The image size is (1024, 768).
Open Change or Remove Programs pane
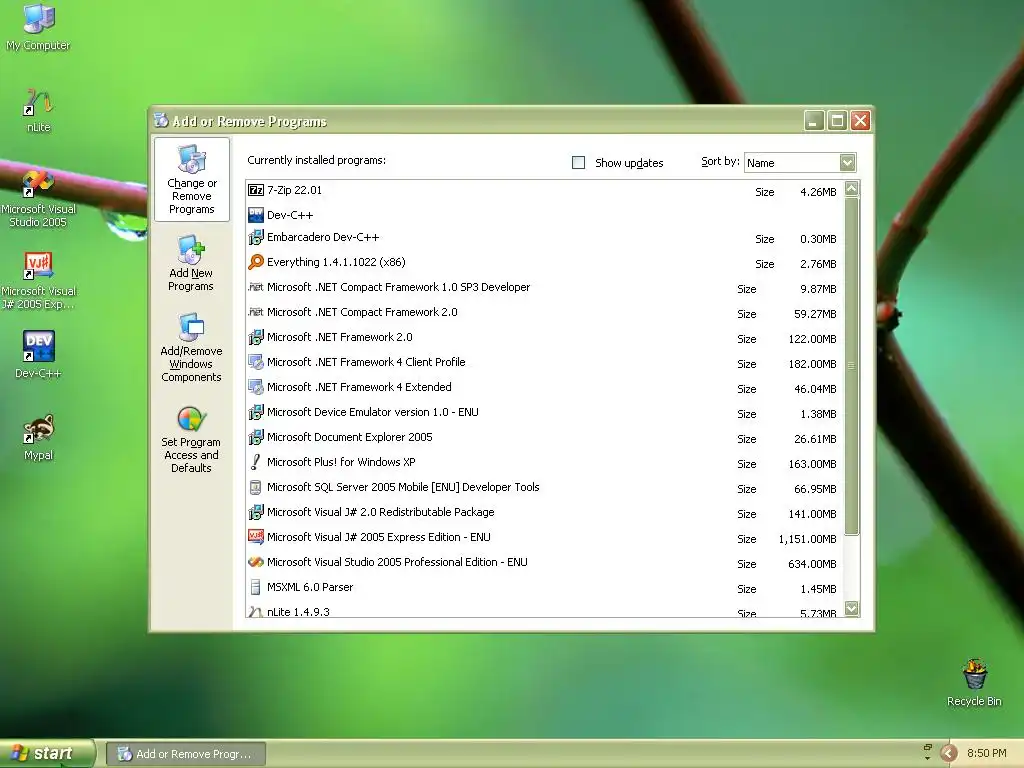pyautogui.click(x=191, y=180)
